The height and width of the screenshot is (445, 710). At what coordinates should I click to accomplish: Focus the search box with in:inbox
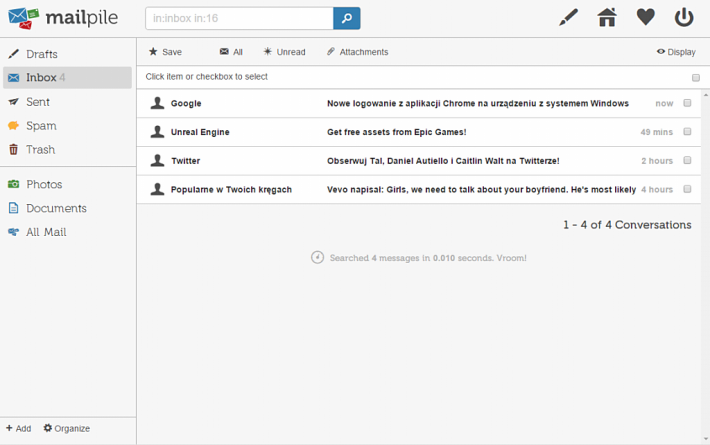pyautogui.click(x=240, y=18)
